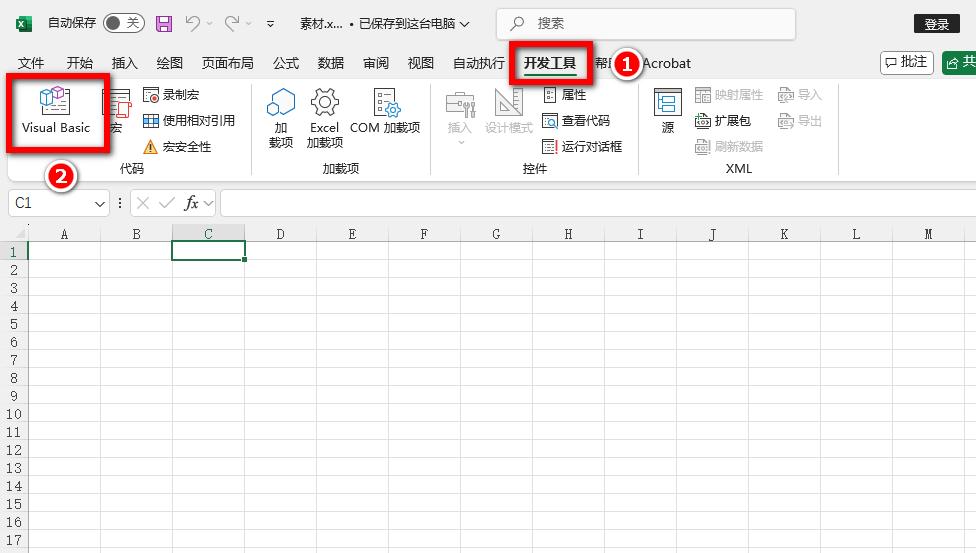Viewport: 976px width, 553px height.
Task: Select row 17 header
Action: 14,540
